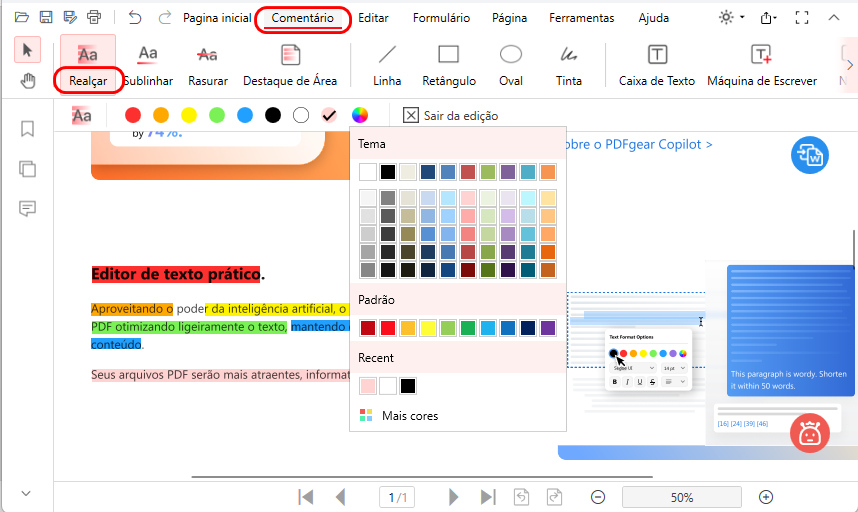Image resolution: width=858 pixels, height=512 pixels.
Task: Pick the blue highlight color circle
Action: [245, 115]
